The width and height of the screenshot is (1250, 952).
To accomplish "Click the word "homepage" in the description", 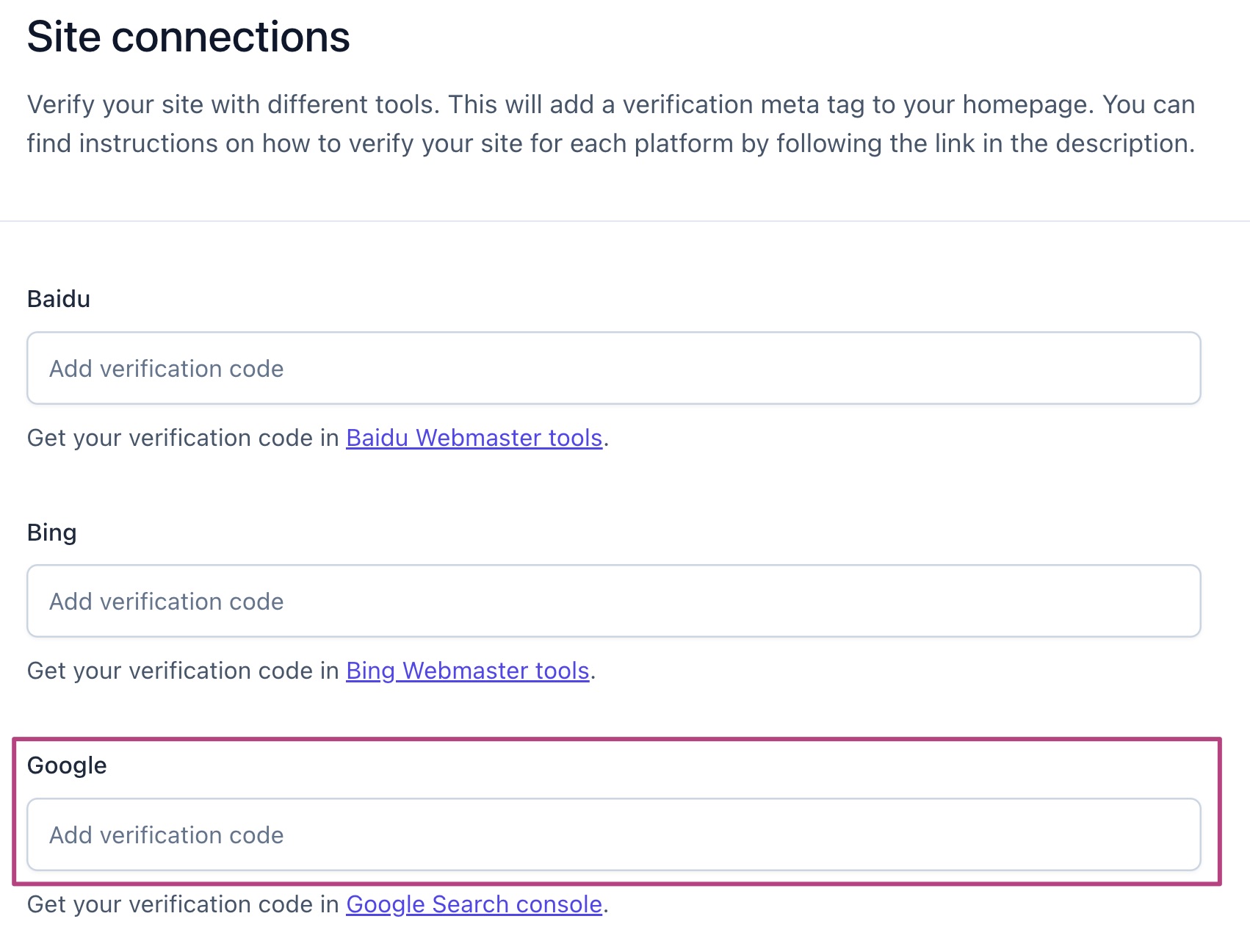I will 1025,105.
